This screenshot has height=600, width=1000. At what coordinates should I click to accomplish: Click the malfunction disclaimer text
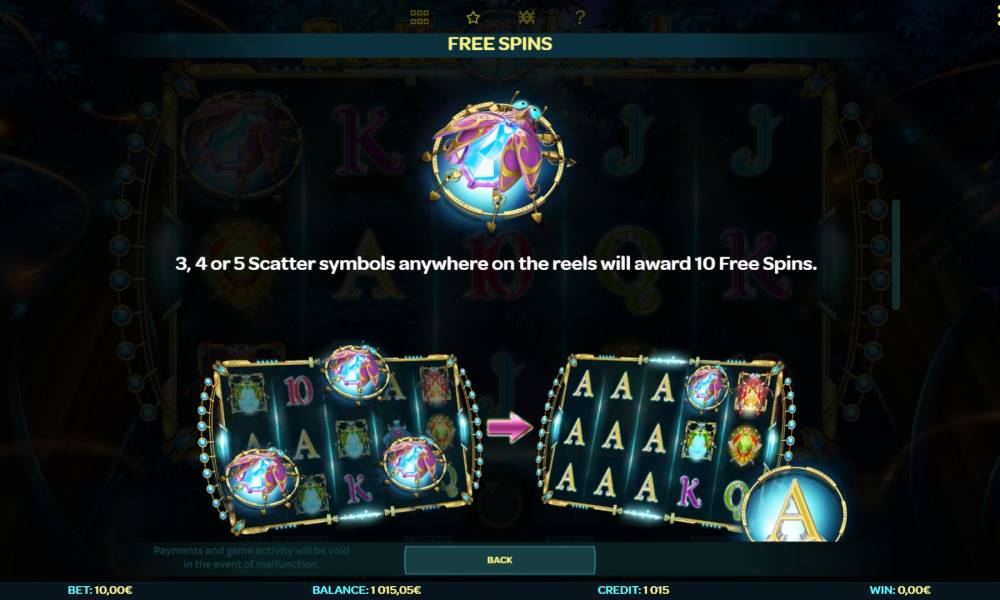tap(251, 557)
